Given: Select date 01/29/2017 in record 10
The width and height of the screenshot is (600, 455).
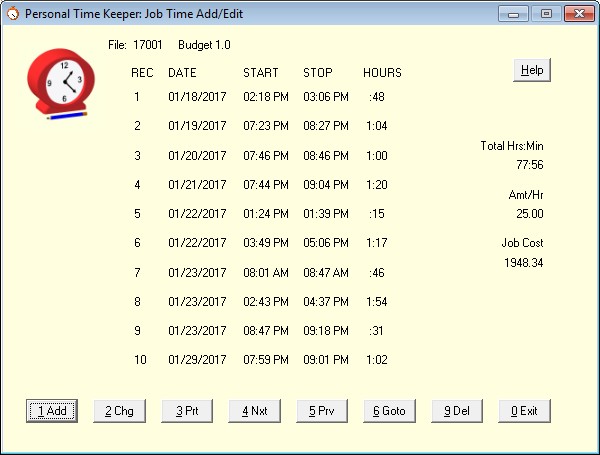Looking at the screenshot, I should coord(197,360).
